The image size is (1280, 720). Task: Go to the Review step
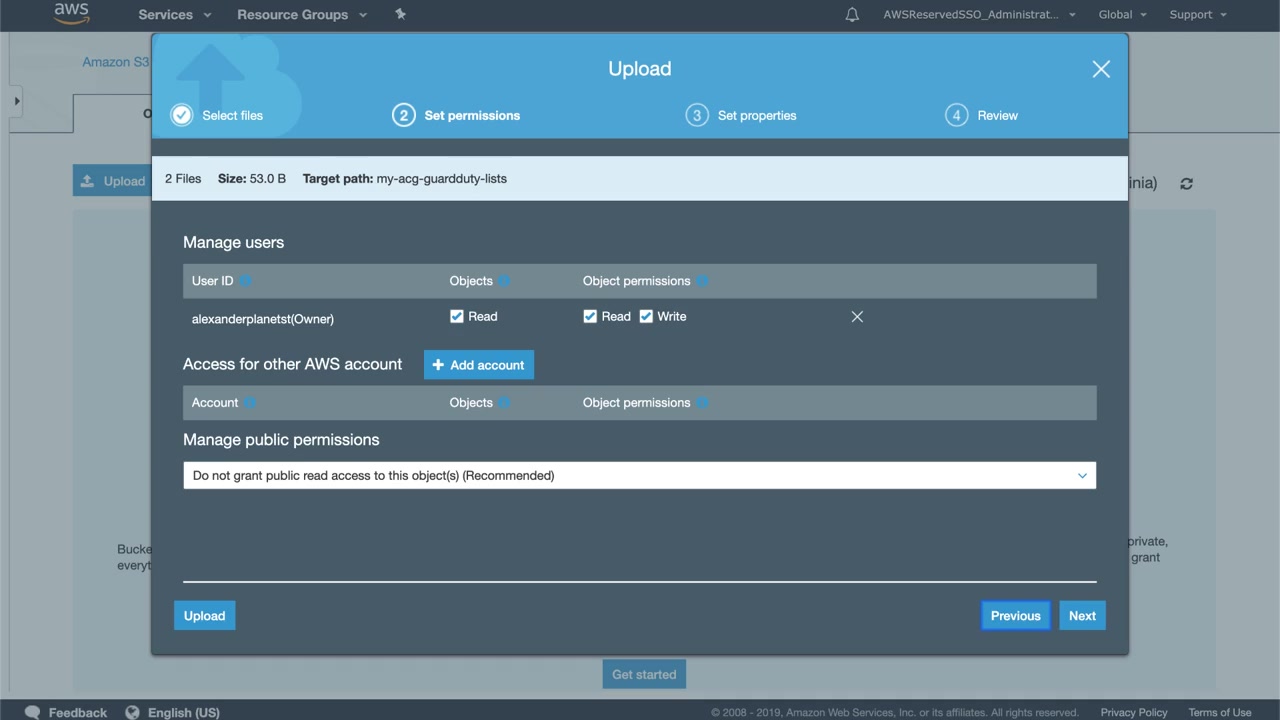point(982,115)
